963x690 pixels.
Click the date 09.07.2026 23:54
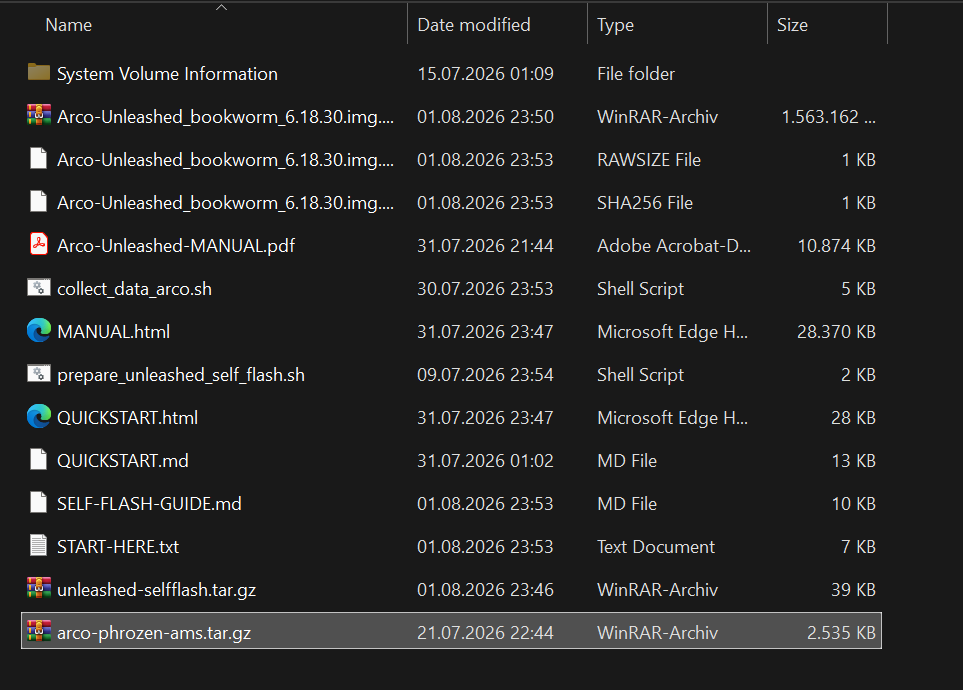485,375
